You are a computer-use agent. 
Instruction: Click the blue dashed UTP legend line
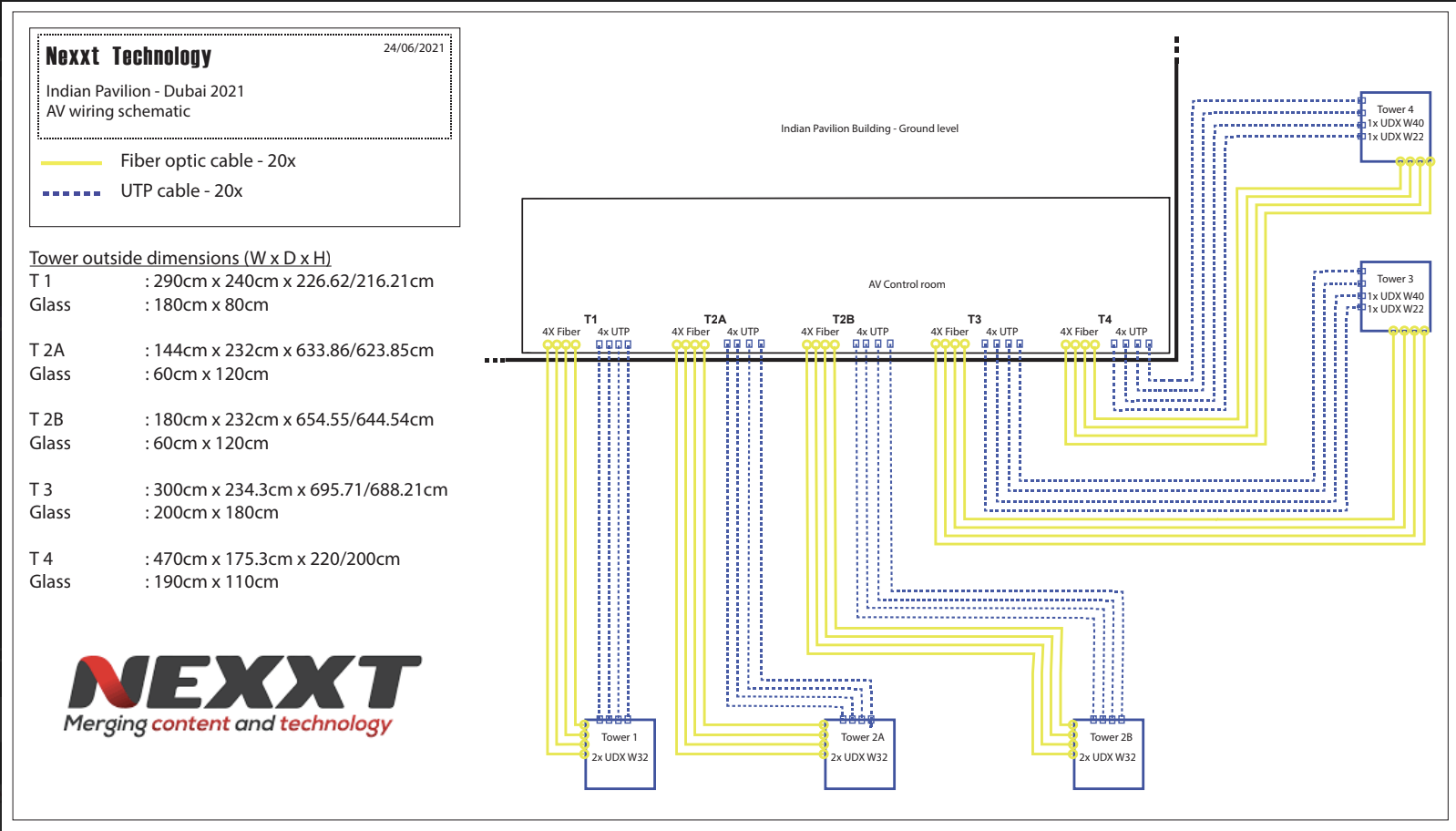tap(71, 193)
